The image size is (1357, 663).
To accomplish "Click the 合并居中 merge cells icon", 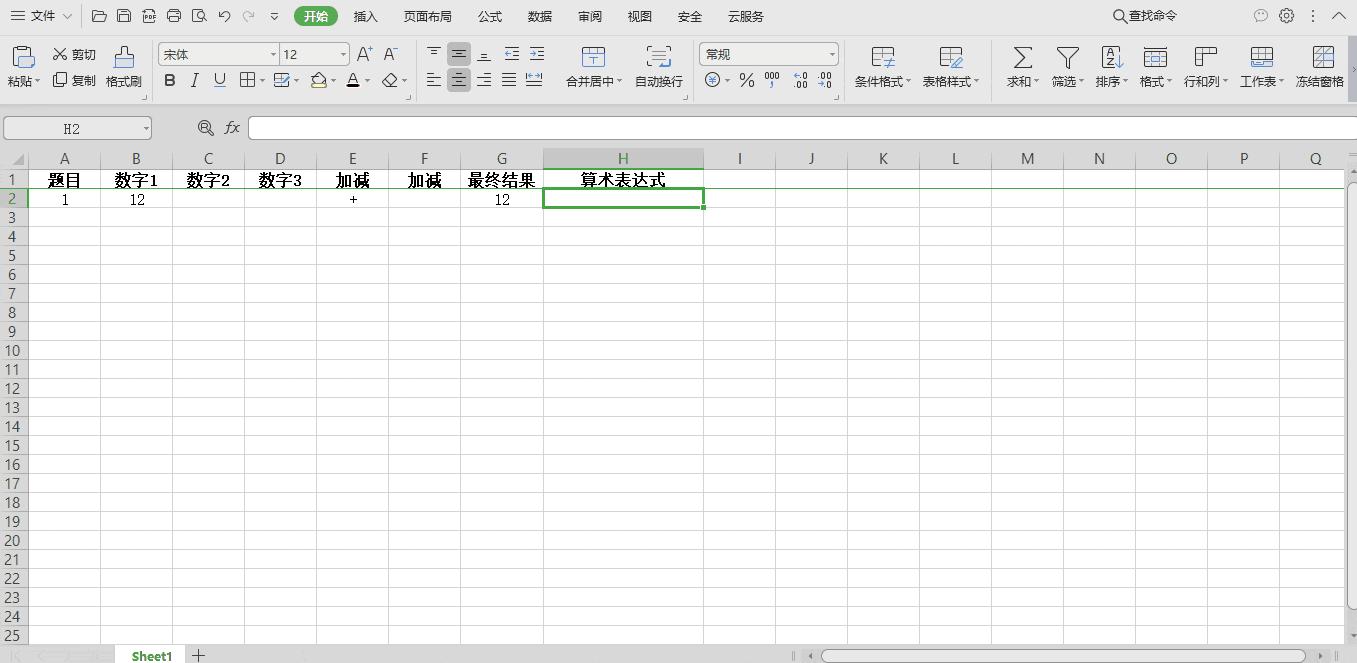I will [593, 57].
